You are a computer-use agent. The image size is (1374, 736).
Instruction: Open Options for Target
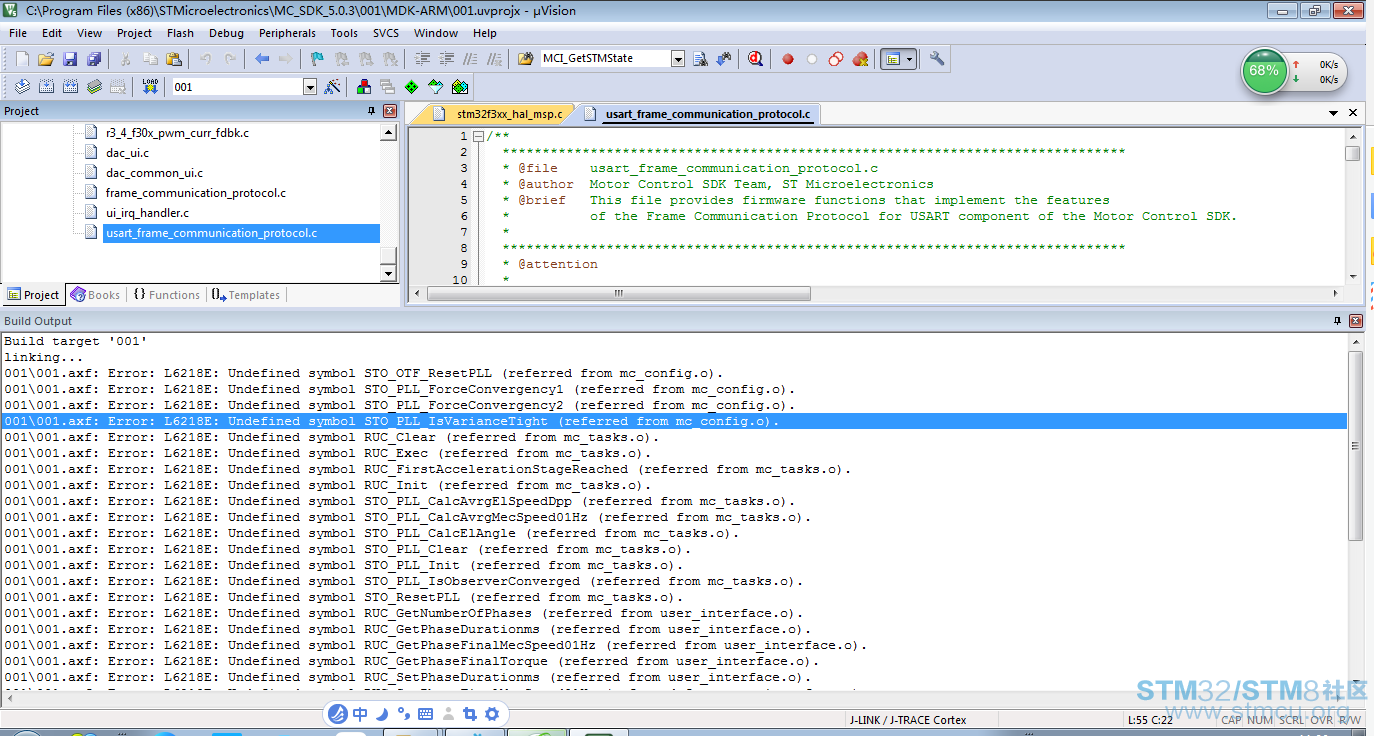coord(333,87)
